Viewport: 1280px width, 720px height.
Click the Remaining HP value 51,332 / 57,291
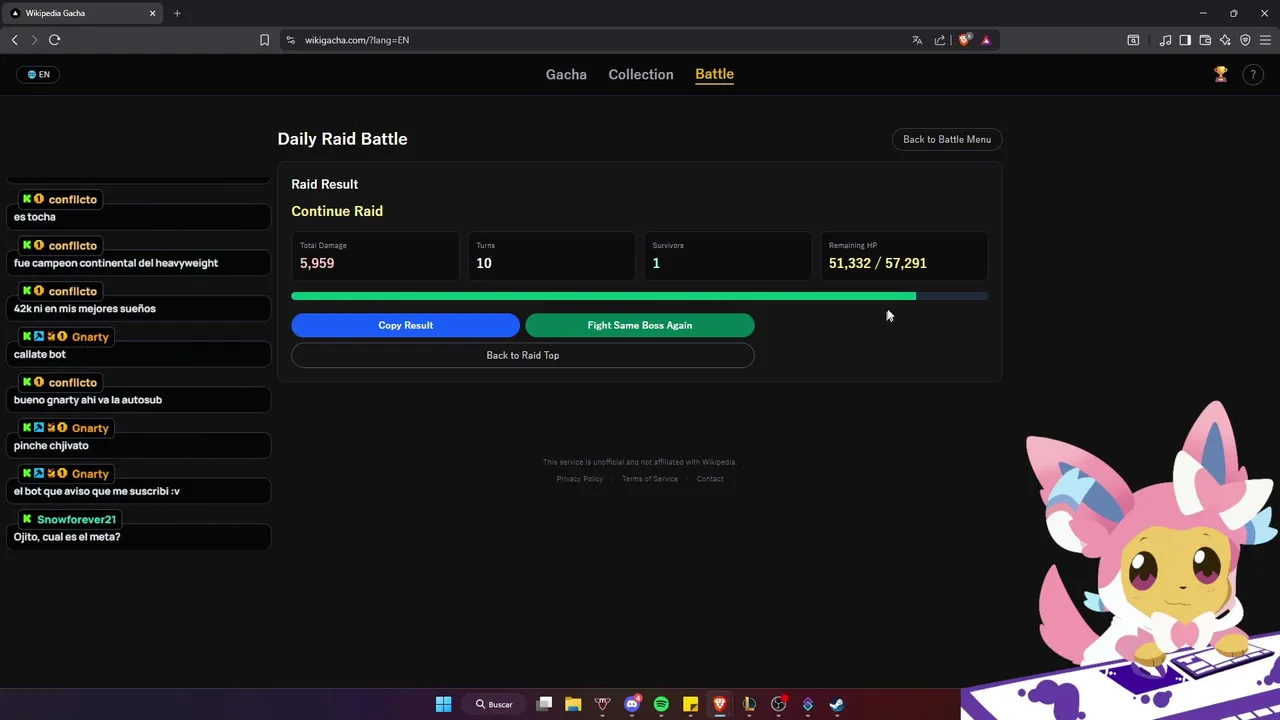[878, 263]
